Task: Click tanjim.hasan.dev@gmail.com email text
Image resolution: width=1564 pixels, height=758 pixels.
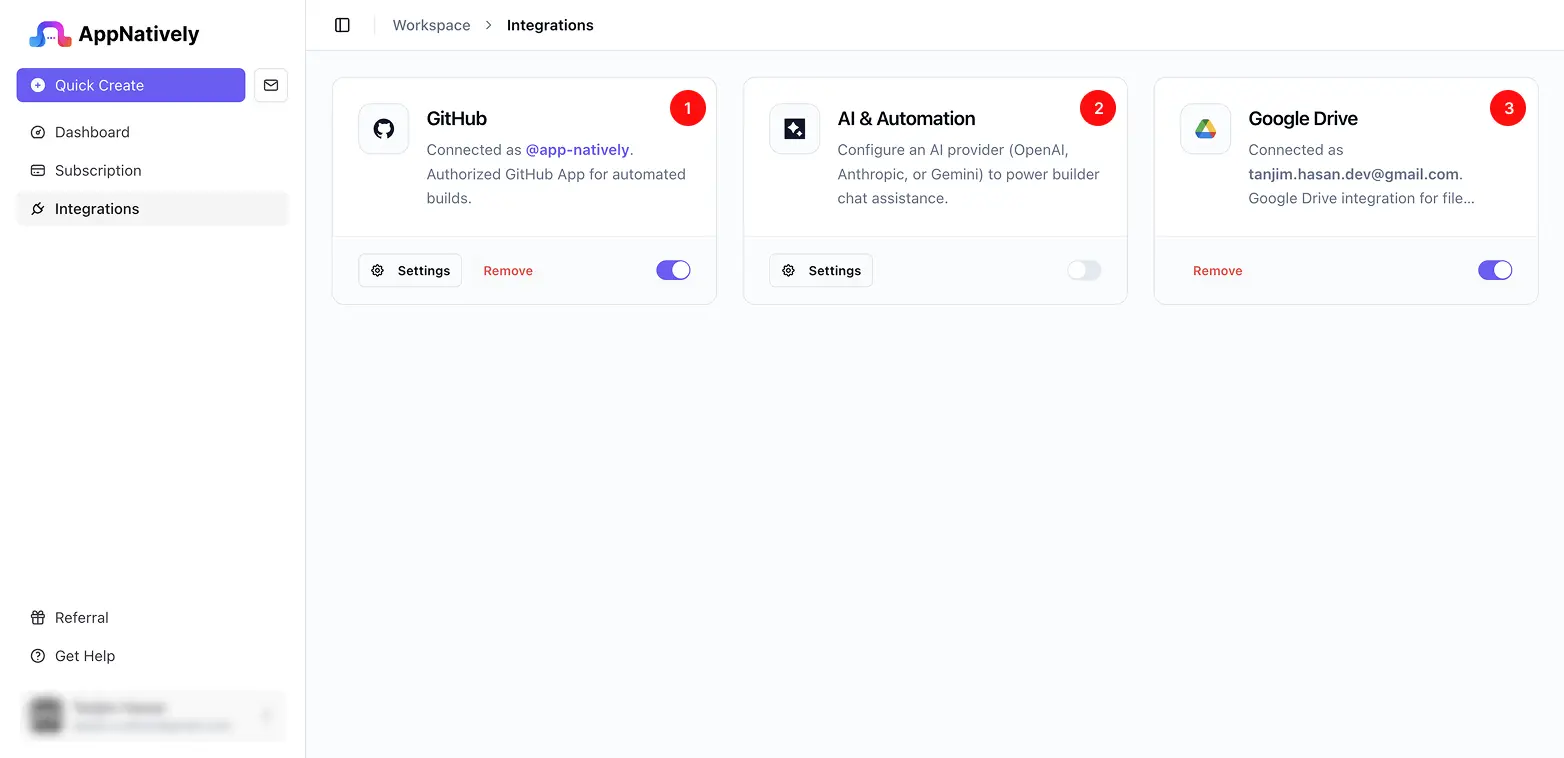Action: (x=1354, y=174)
